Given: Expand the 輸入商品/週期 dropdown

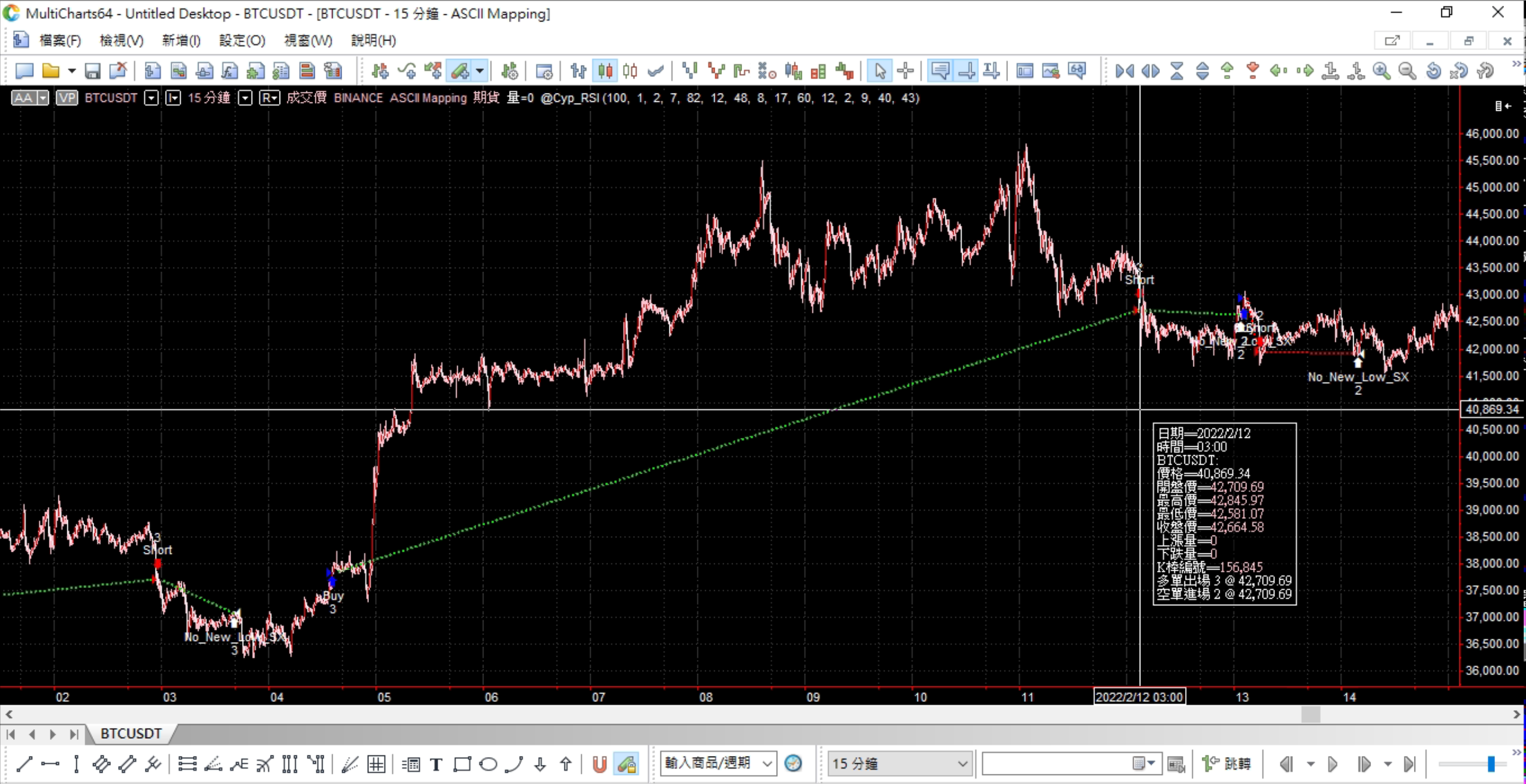Looking at the screenshot, I should pyautogui.click(x=767, y=764).
